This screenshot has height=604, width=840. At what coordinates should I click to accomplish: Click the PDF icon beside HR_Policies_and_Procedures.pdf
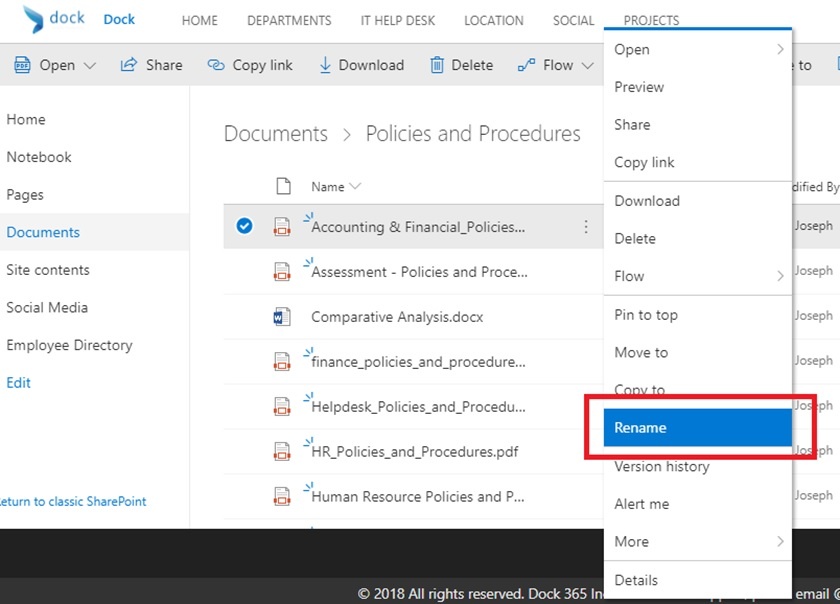point(283,451)
